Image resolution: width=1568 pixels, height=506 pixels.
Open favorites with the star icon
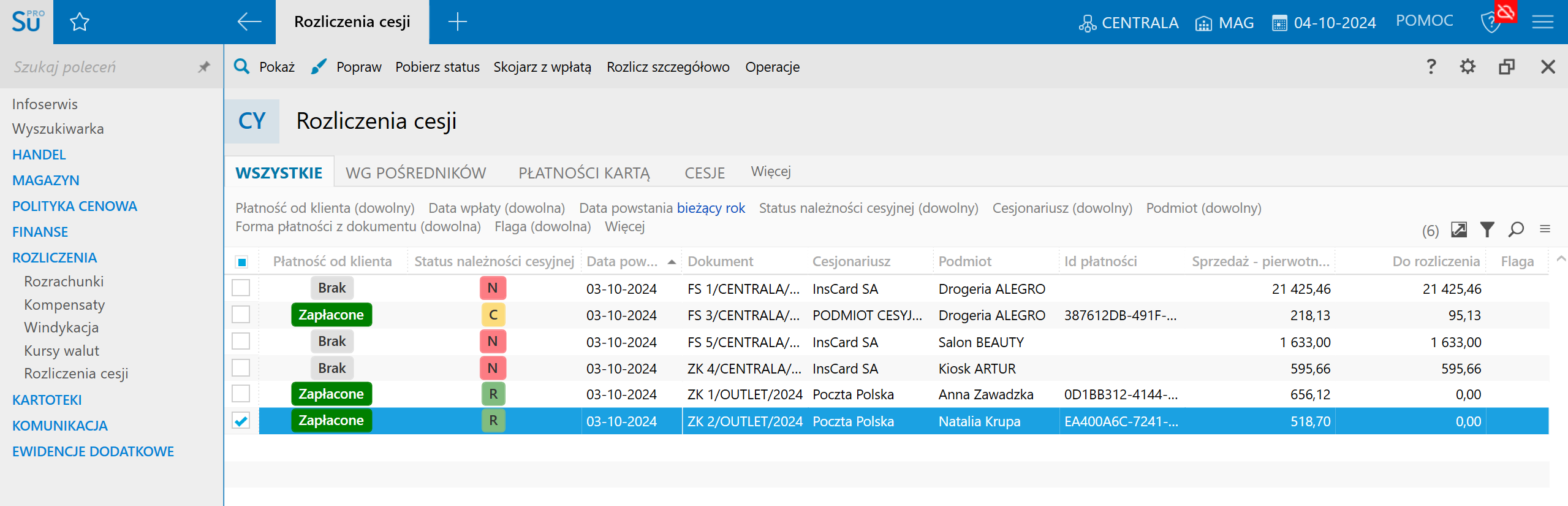[80, 23]
